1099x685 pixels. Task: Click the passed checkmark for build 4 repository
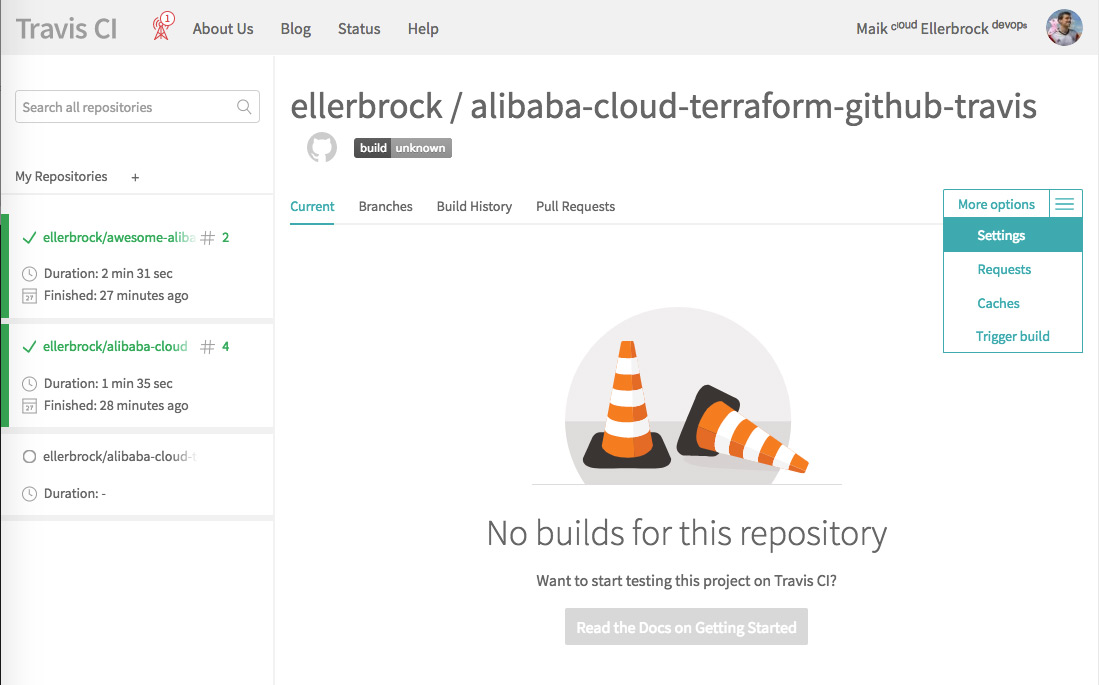click(x=29, y=347)
